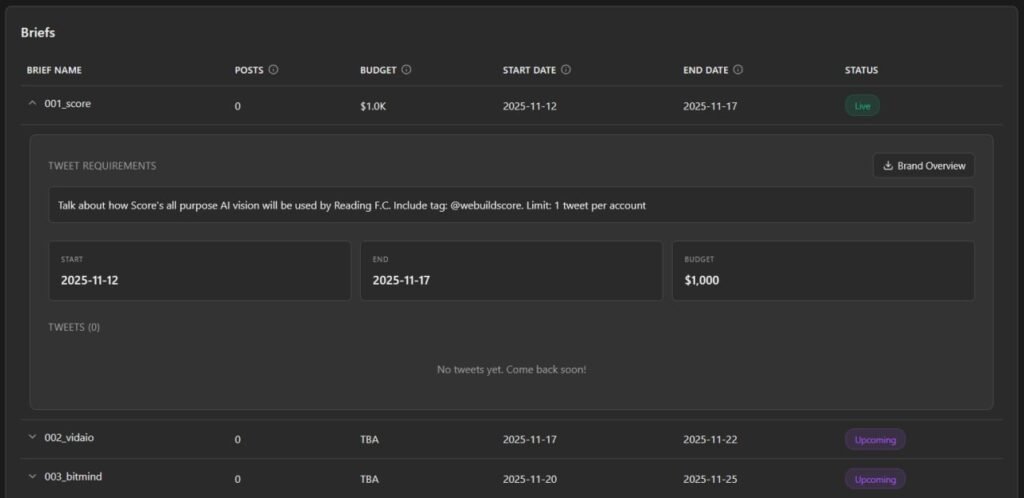Click the End Date info icon
Image resolution: width=1024 pixels, height=498 pixels.
738,70
